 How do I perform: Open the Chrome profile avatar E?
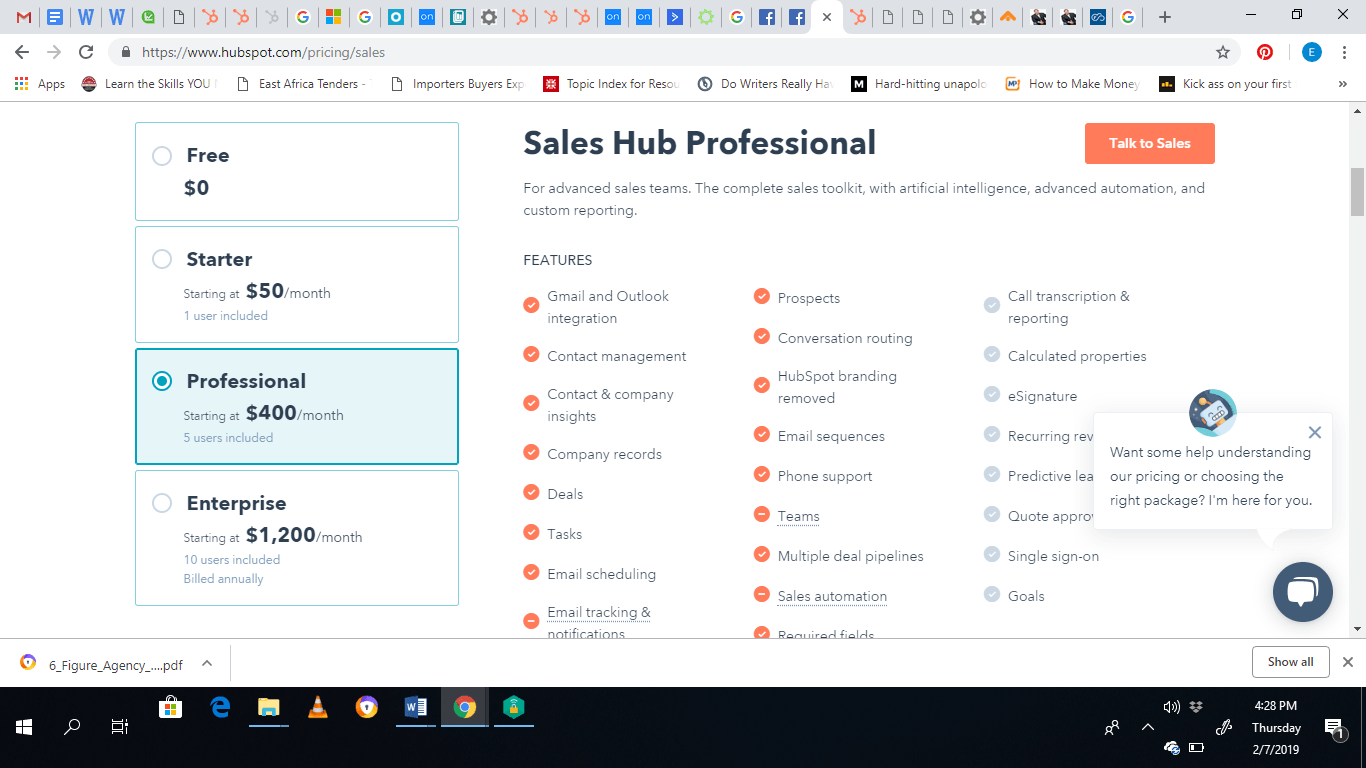[x=1311, y=52]
